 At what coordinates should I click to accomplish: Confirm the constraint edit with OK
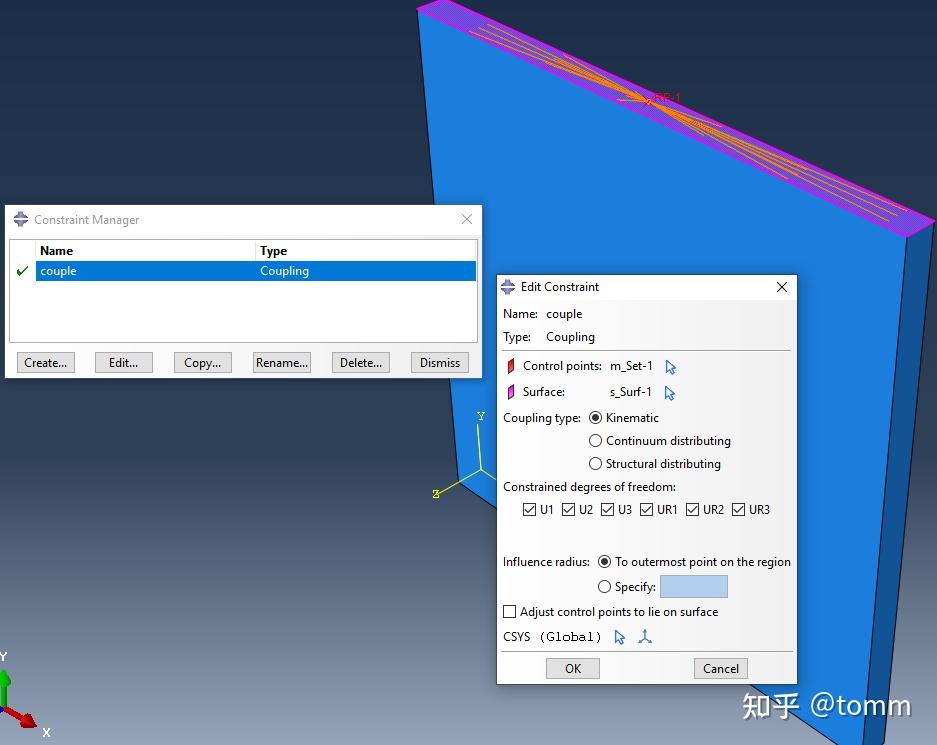[572, 668]
